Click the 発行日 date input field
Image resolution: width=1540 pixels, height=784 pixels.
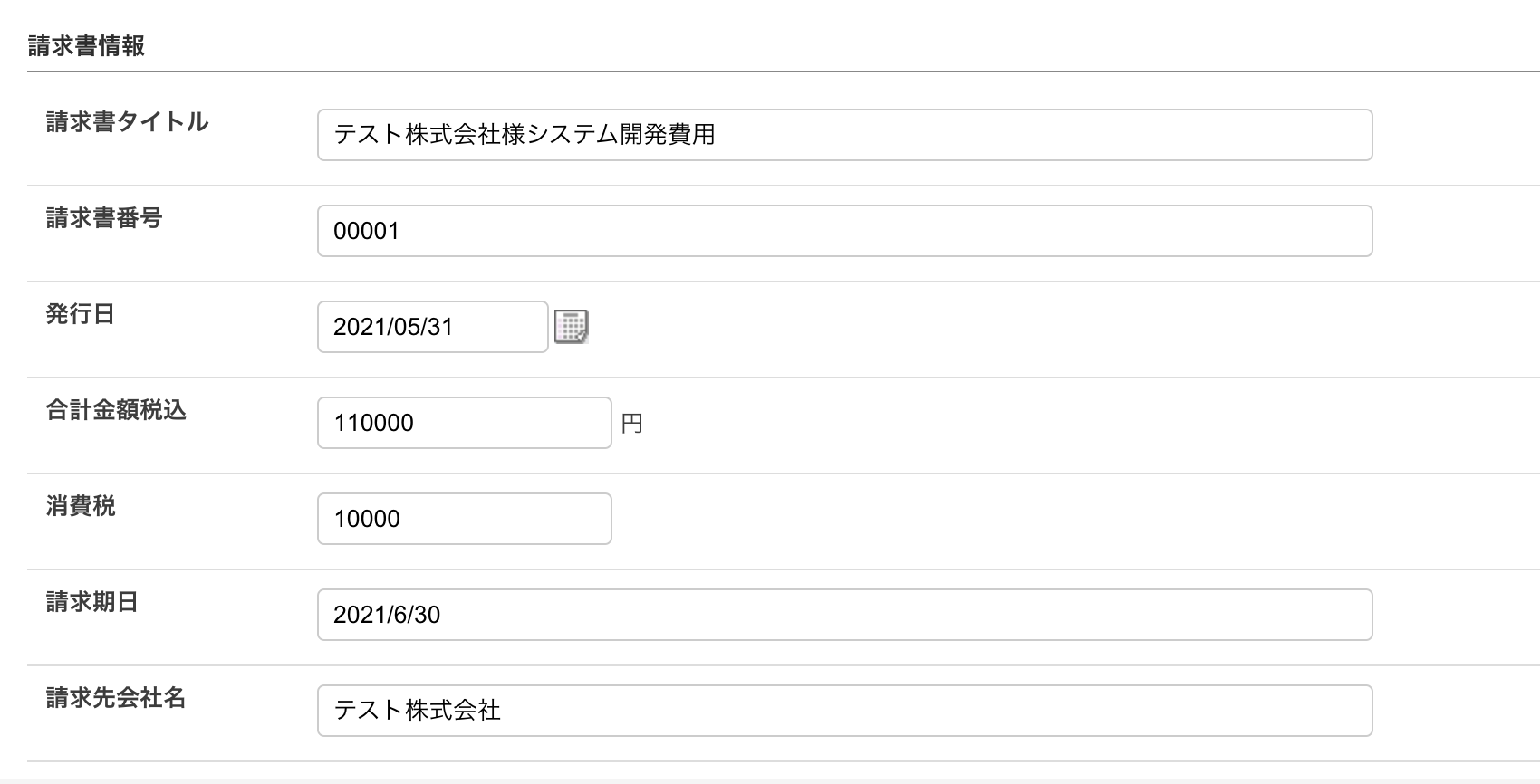(432, 327)
